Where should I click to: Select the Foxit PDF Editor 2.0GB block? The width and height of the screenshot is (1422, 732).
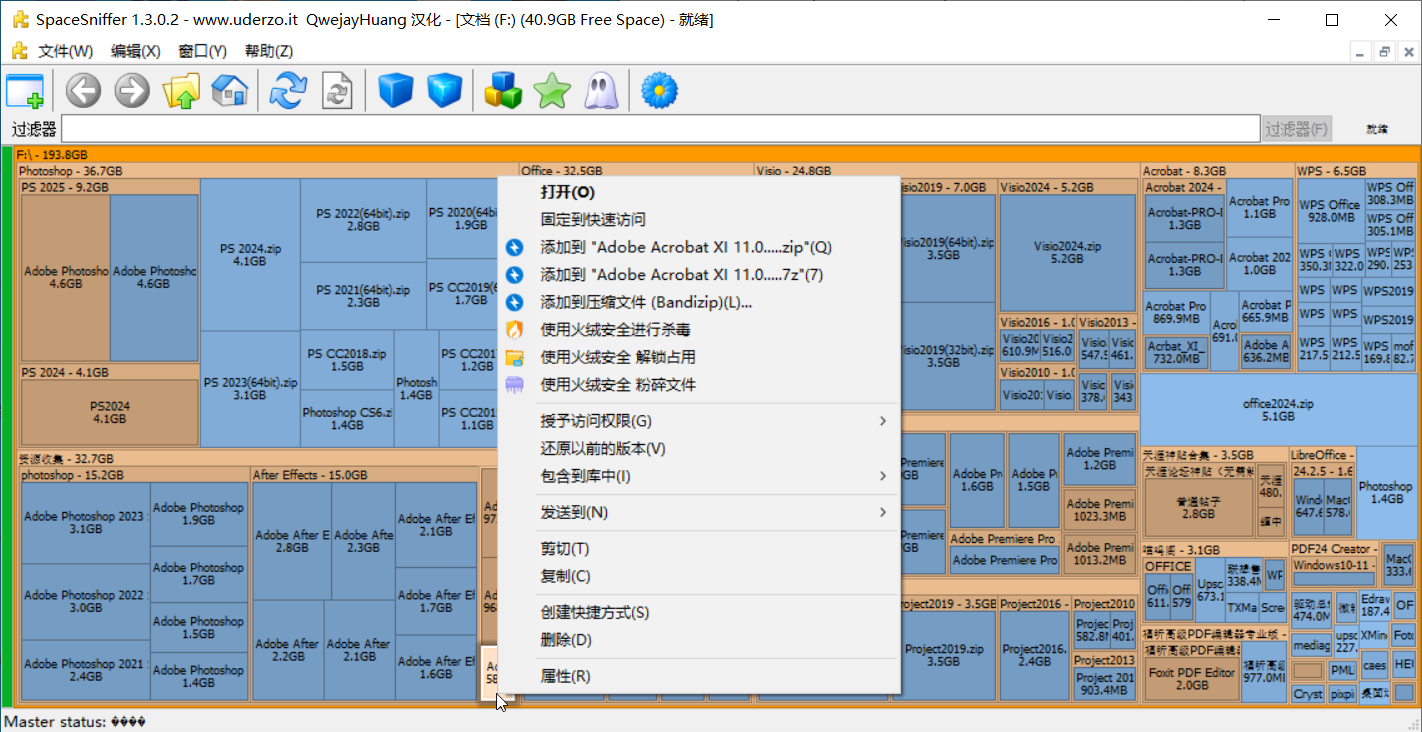click(1191, 679)
